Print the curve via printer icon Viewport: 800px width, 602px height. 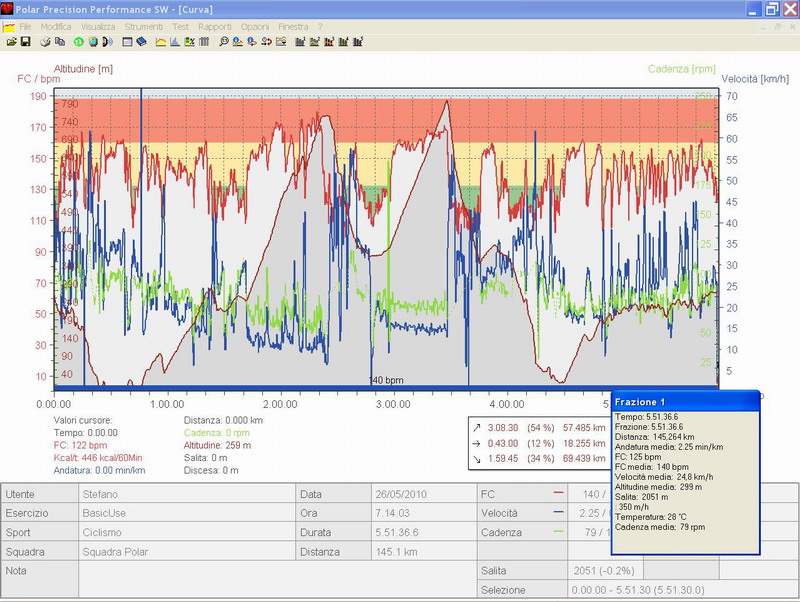(x=45, y=42)
